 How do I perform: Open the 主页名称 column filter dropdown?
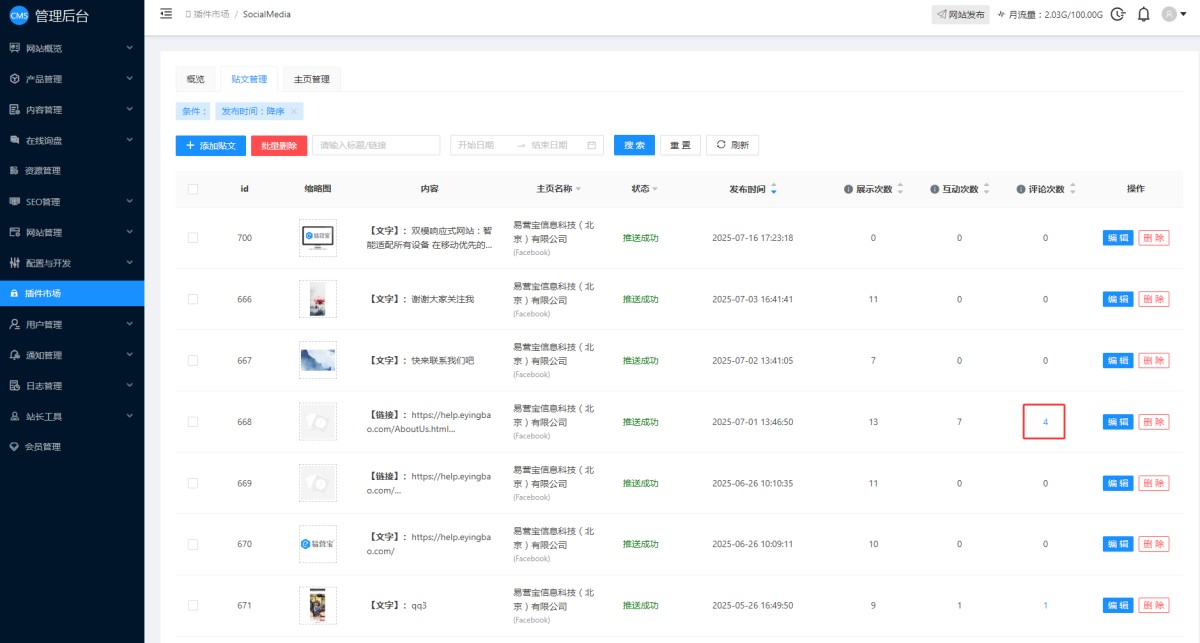(x=578, y=189)
